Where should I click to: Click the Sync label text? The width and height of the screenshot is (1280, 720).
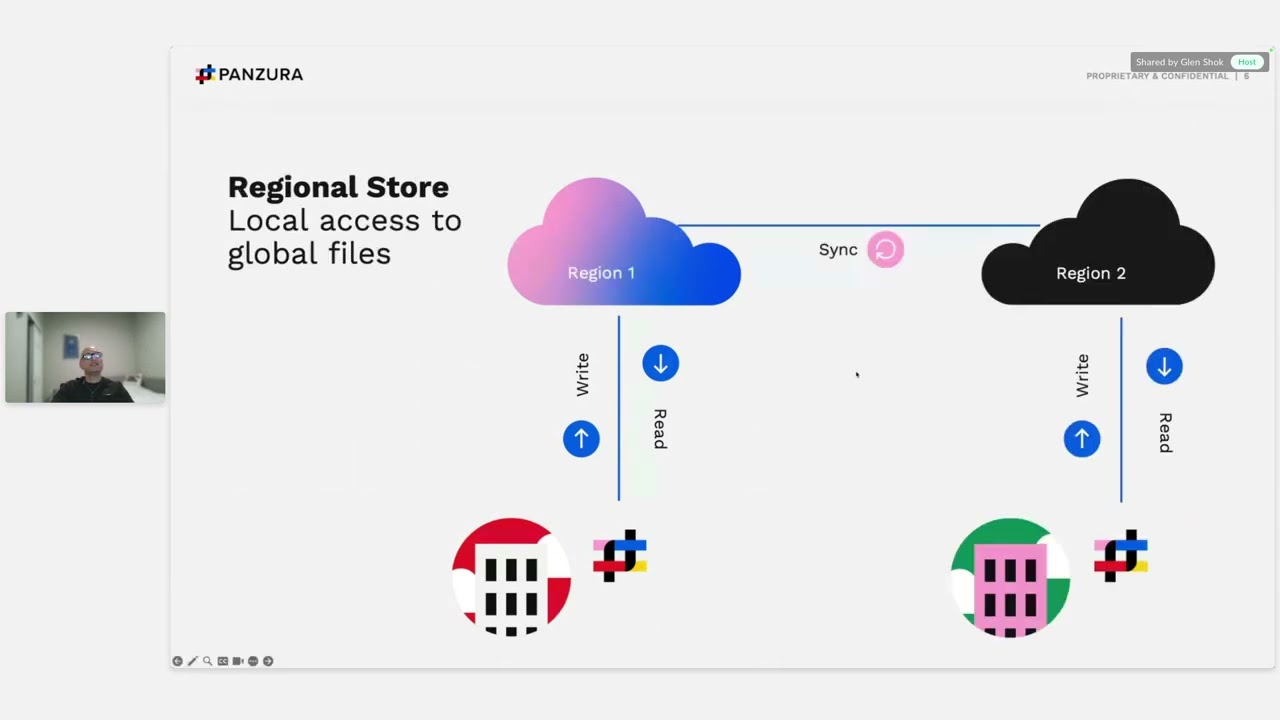click(x=838, y=250)
